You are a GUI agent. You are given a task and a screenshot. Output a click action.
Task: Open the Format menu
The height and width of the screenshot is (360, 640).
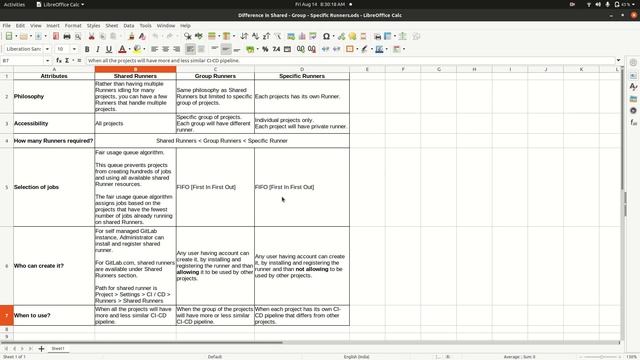(73, 25)
